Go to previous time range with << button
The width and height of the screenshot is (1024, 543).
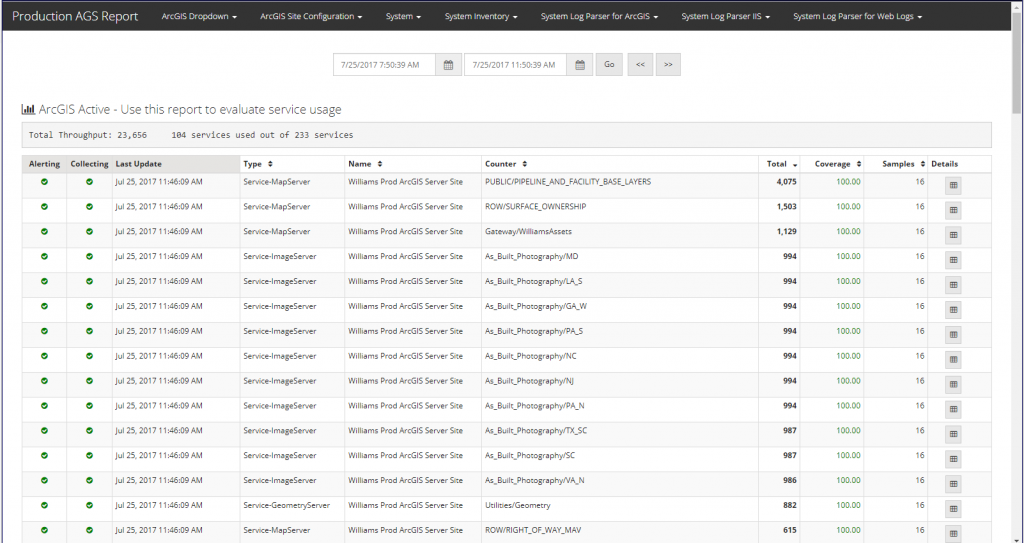coord(640,65)
